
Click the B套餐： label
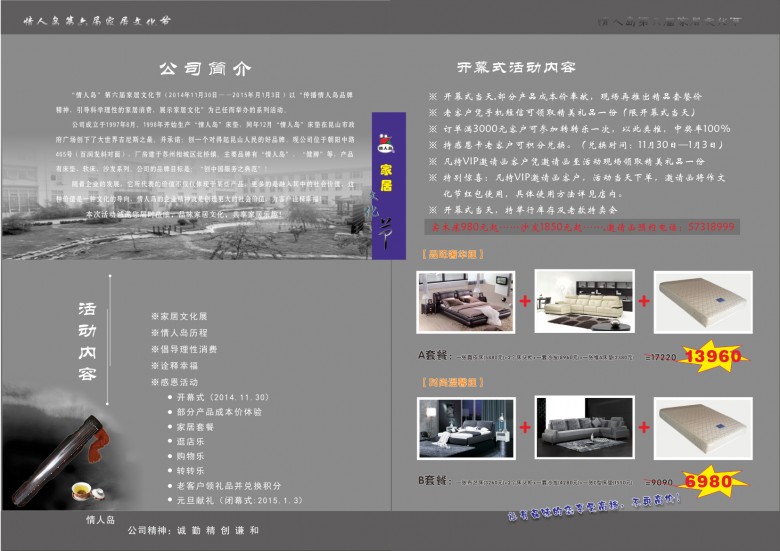[x=435, y=480]
